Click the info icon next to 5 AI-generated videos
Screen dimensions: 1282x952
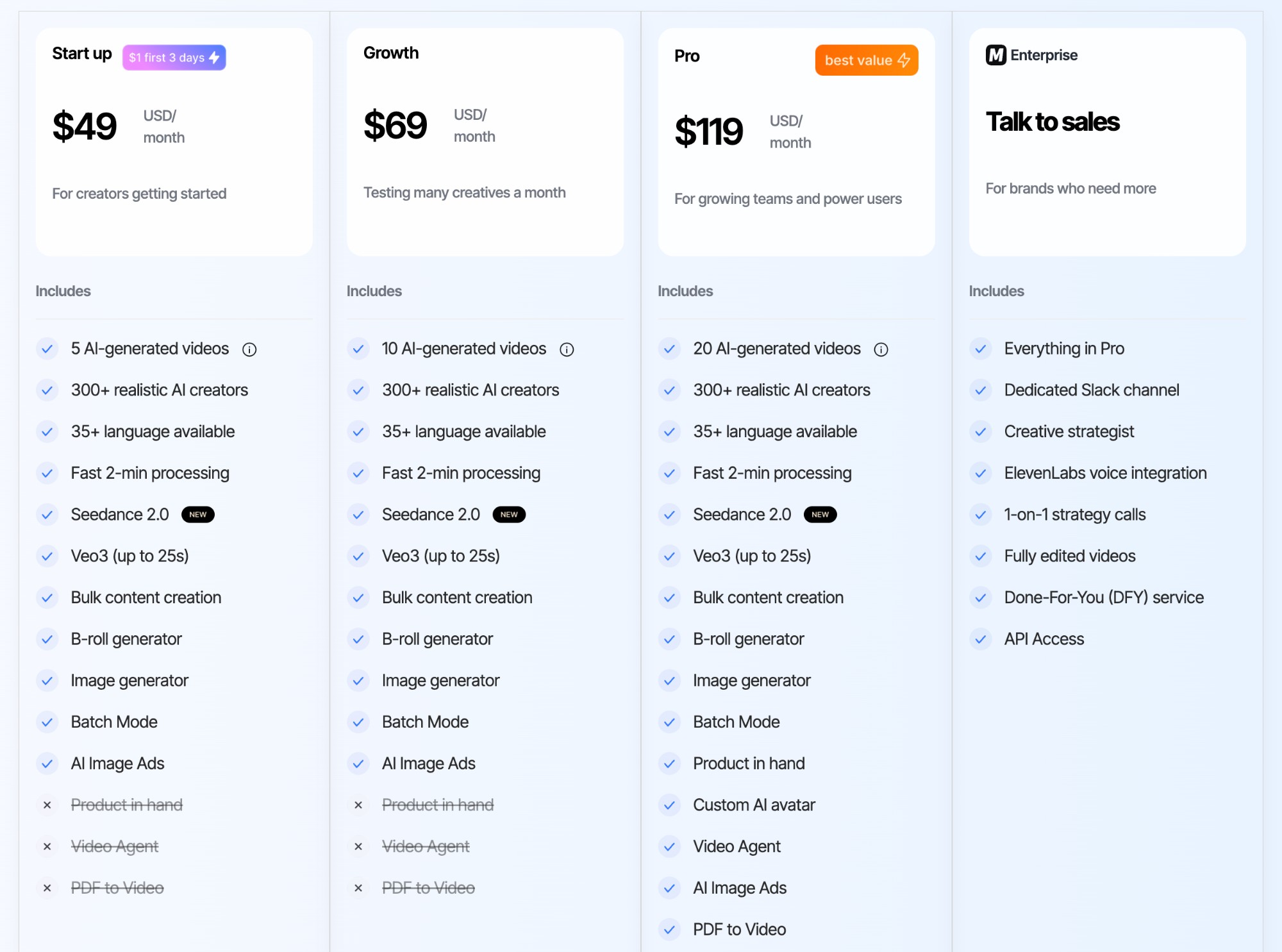coord(249,349)
